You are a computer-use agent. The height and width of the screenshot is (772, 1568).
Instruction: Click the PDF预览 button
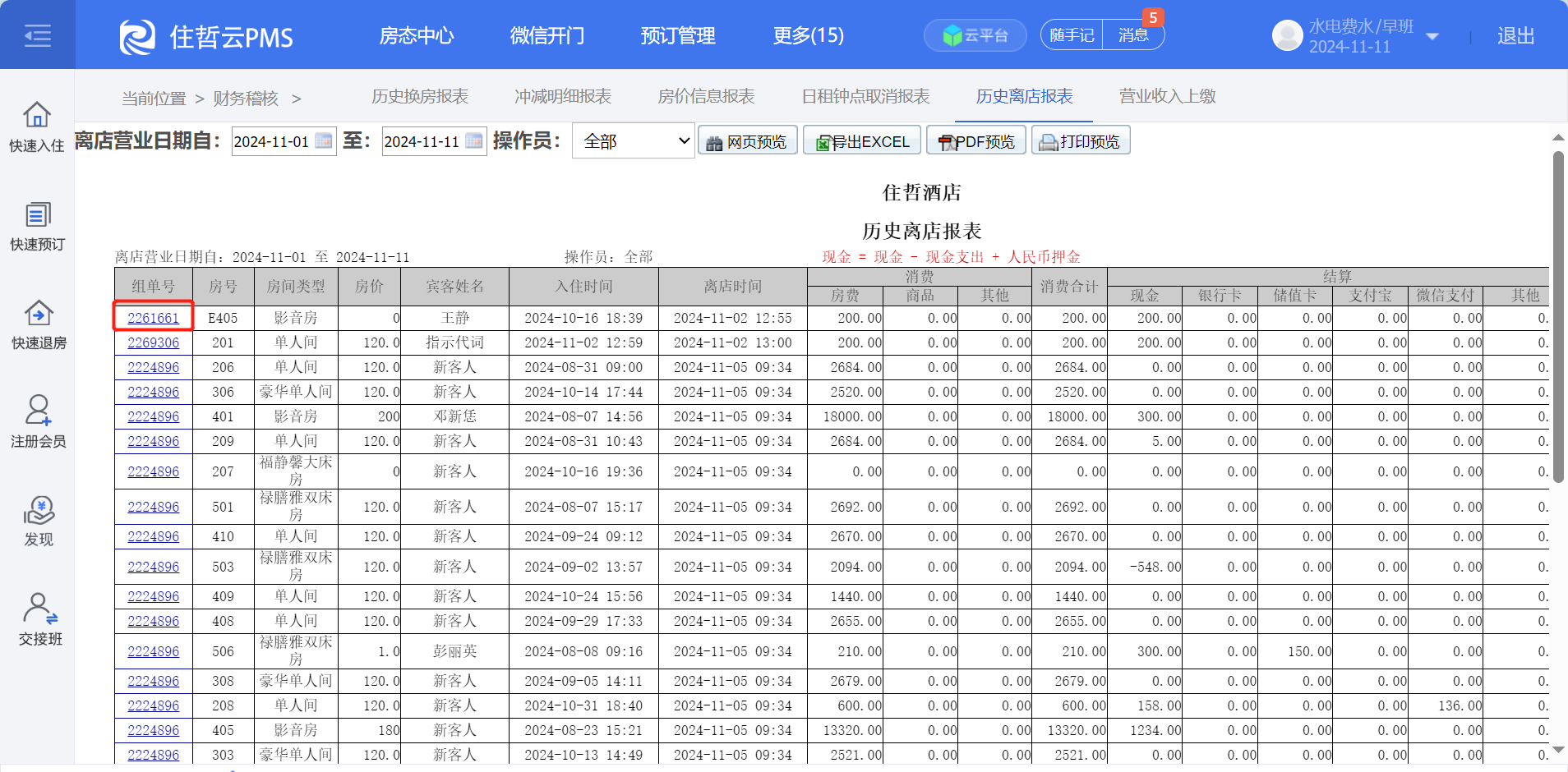pos(976,140)
